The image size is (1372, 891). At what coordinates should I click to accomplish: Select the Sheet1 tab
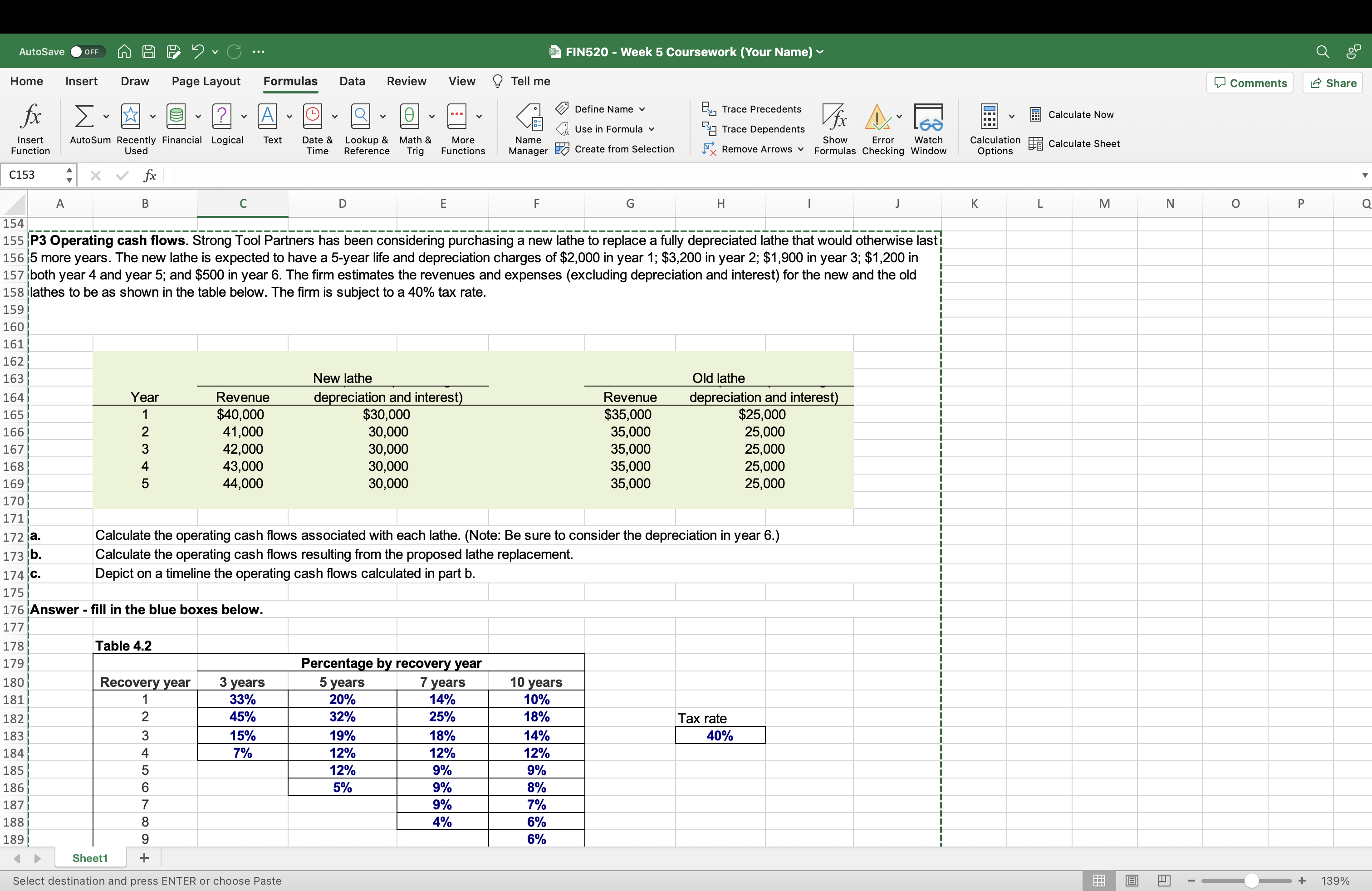pos(90,858)
